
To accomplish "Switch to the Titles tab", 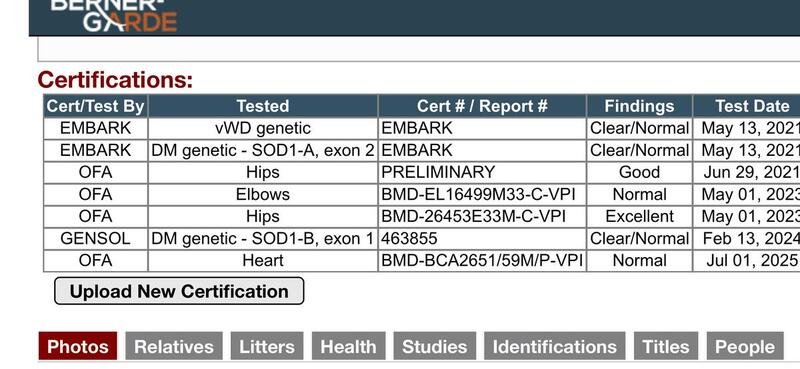I will pos(666,347).
